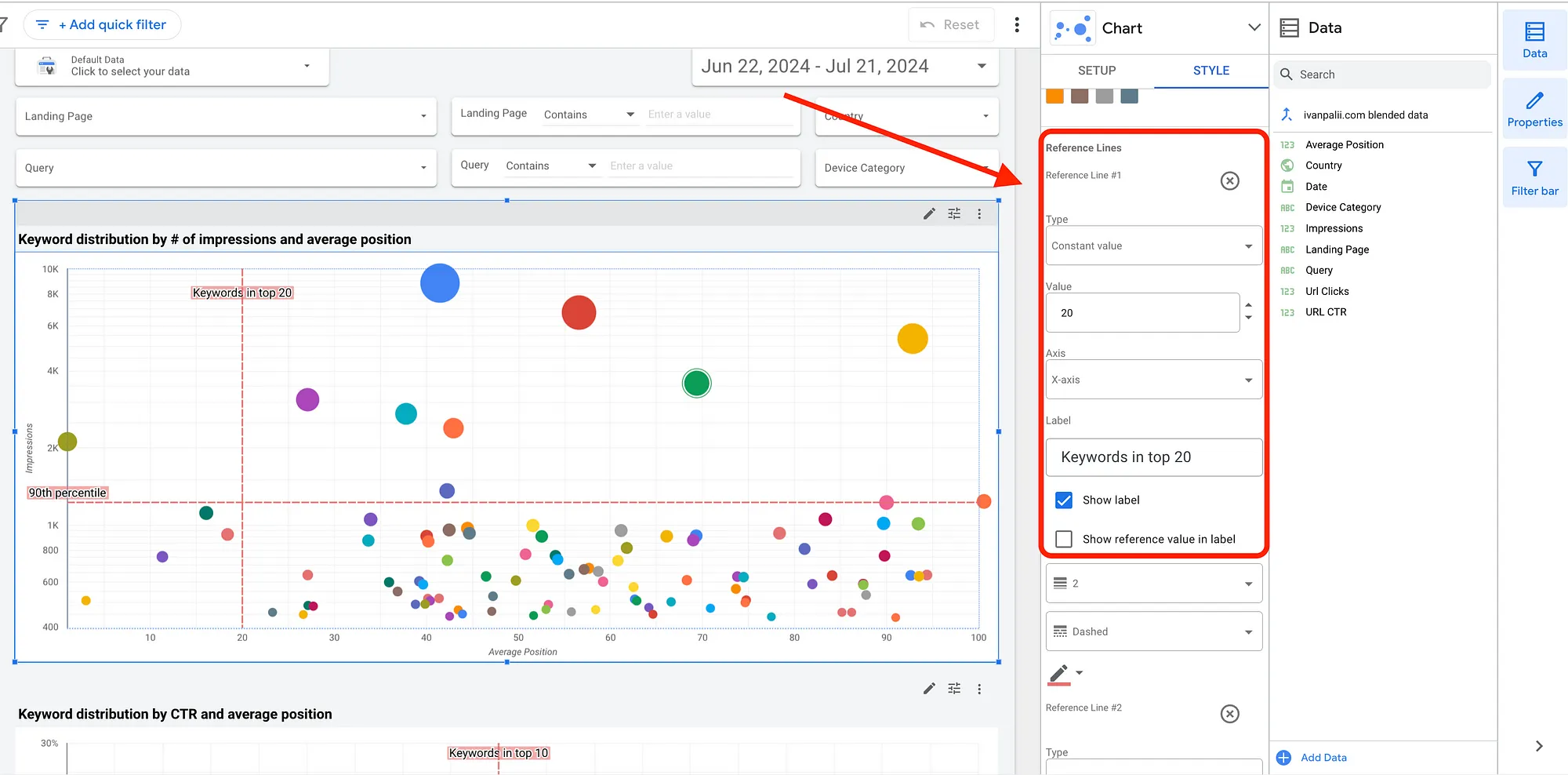Remove Reference Line #2
This screenshot has height=775, width=1568.
pos(1230,714)
